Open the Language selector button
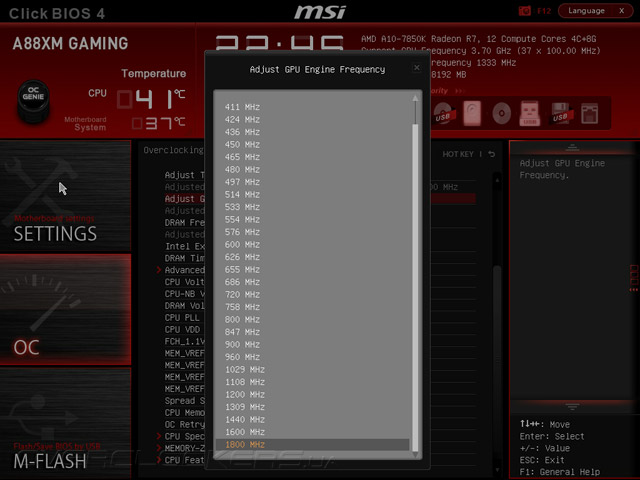This screenshot has height=480, width=640. tap(586, 11)
